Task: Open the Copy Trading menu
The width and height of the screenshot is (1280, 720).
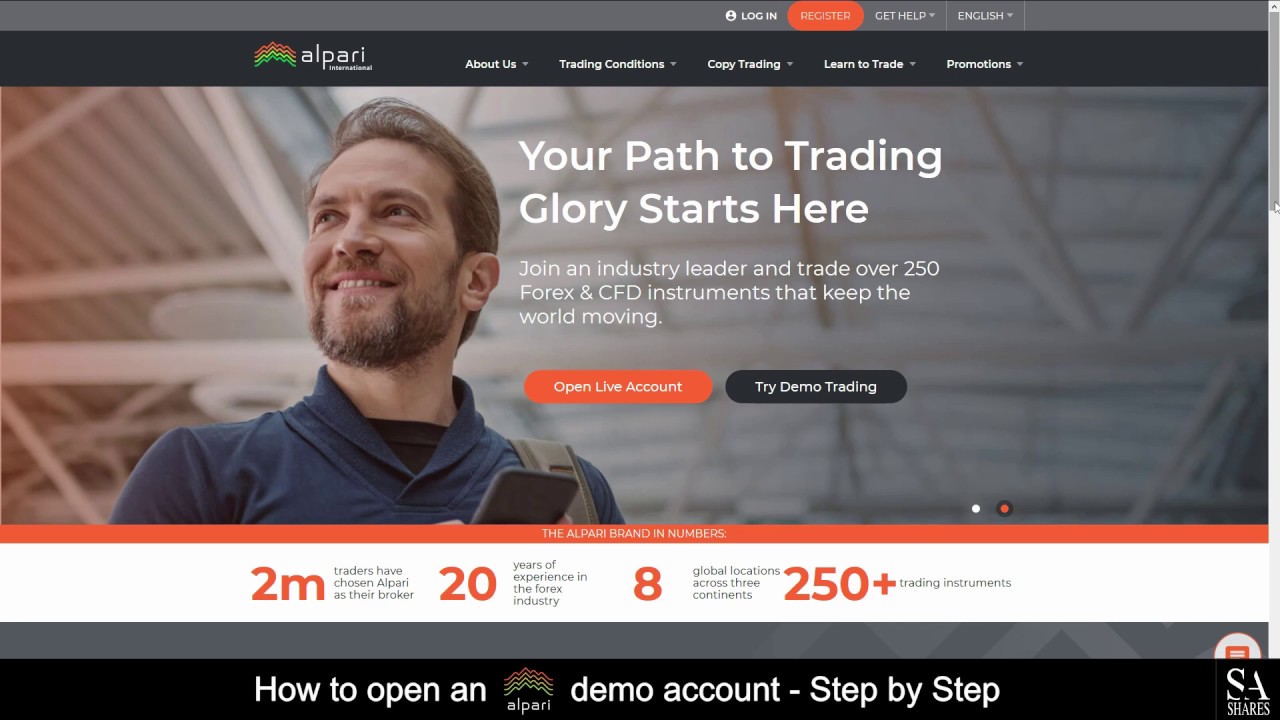Action: pos(750,64)
